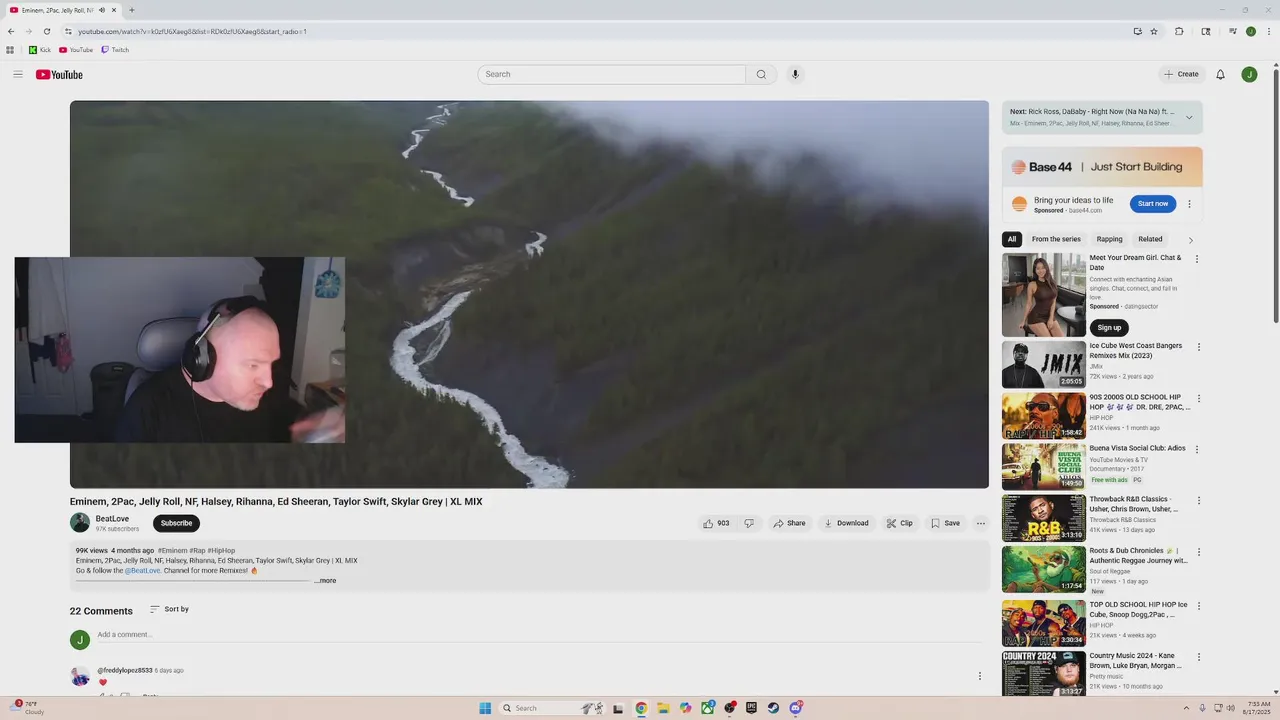
Task: Go back in the browser
Action: (x=11, y=31)
